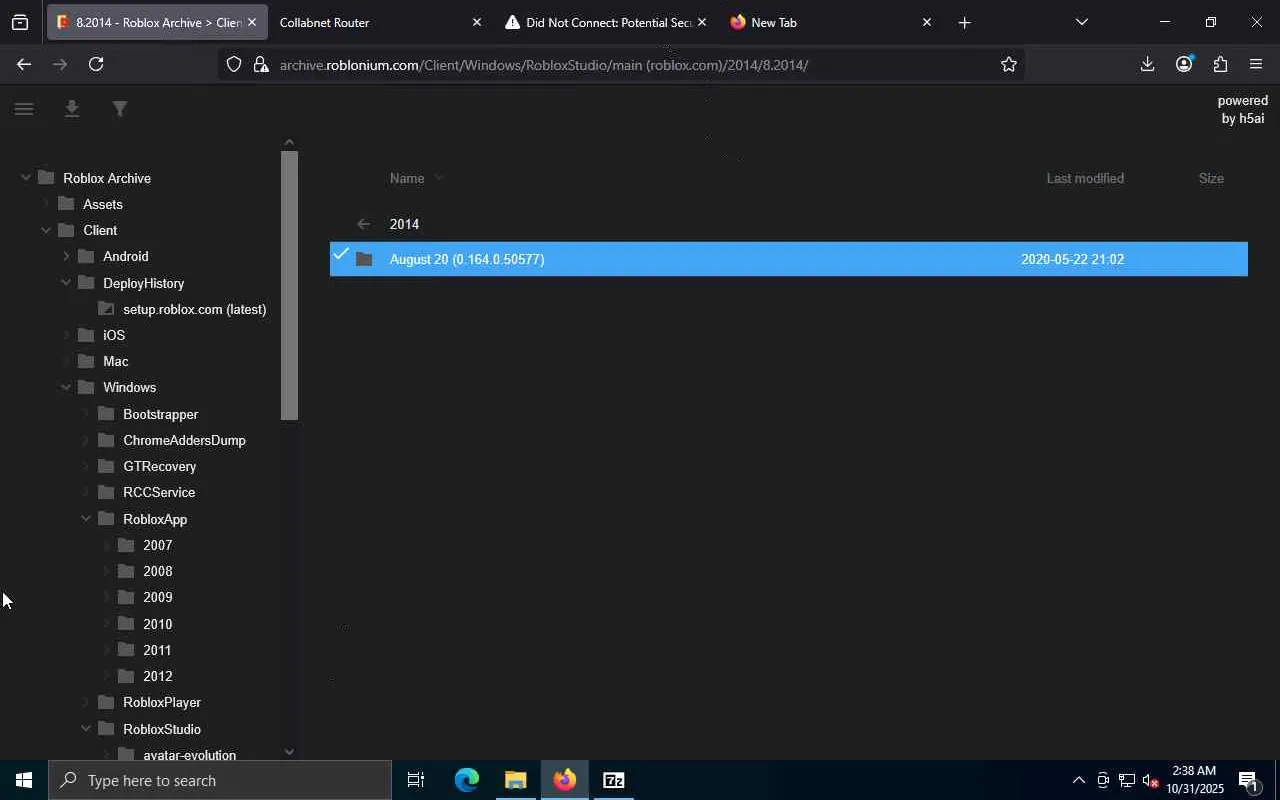The width and height of the screenshot is (1280, 800).
Task: Select the Mac folder in the tree
Action: tap(115, 361)
